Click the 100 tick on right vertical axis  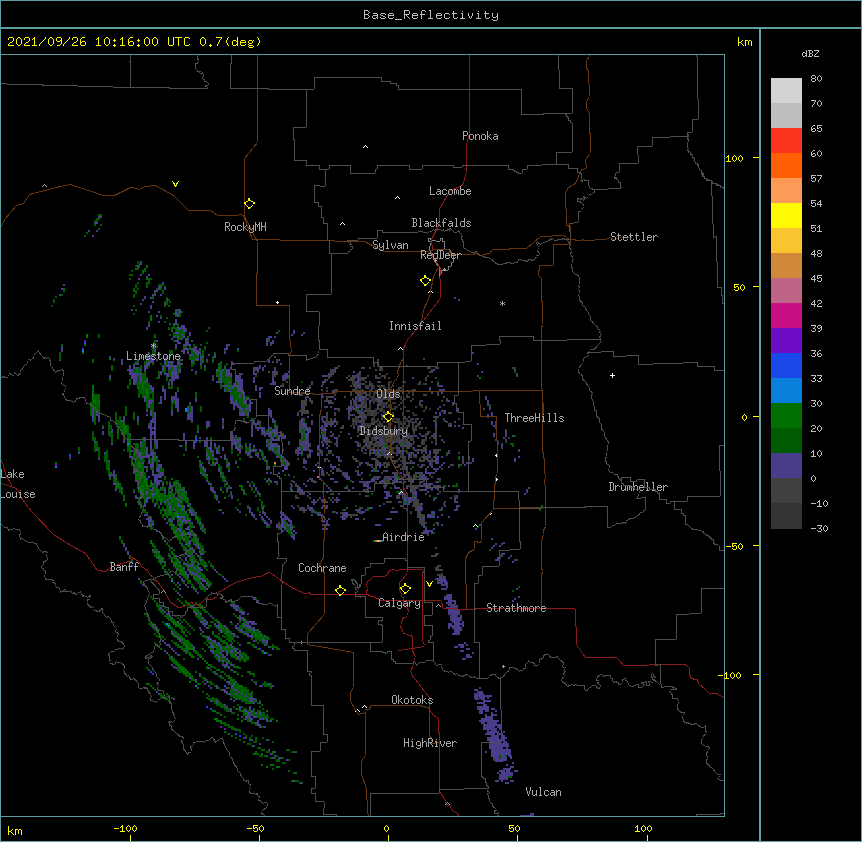pos(734,158)
